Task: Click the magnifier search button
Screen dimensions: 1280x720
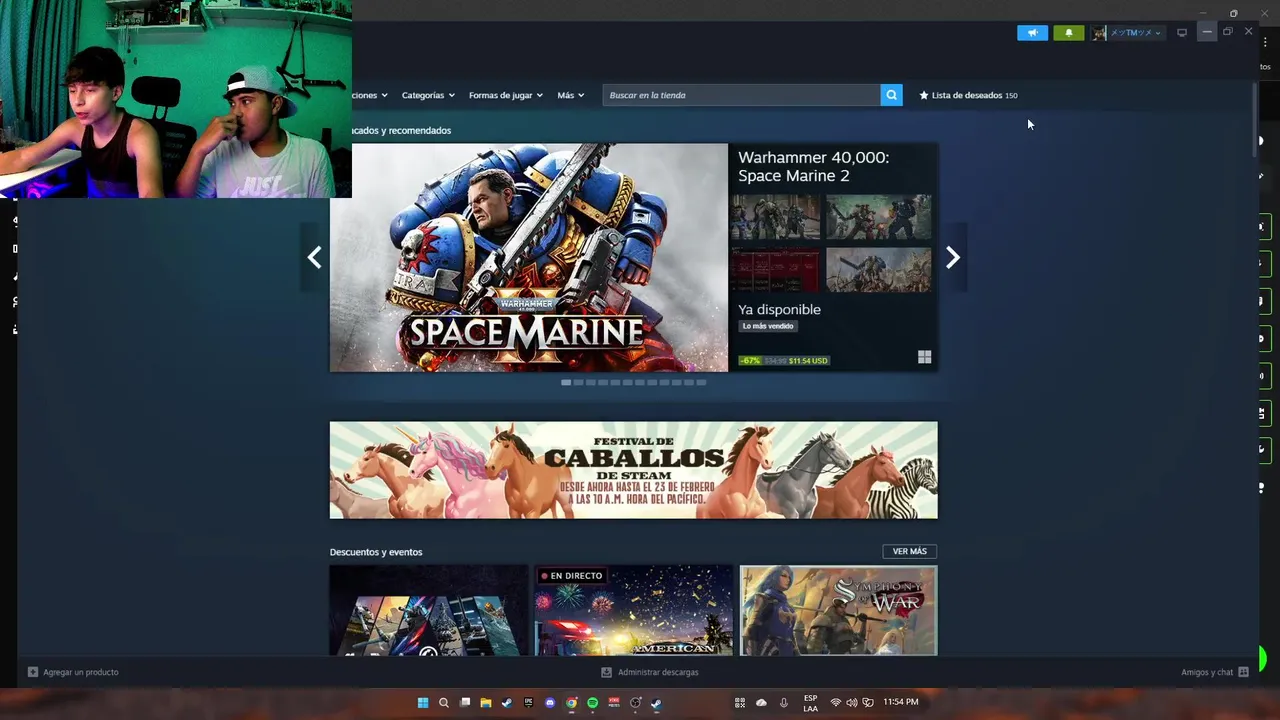Action: pos(891,95)
